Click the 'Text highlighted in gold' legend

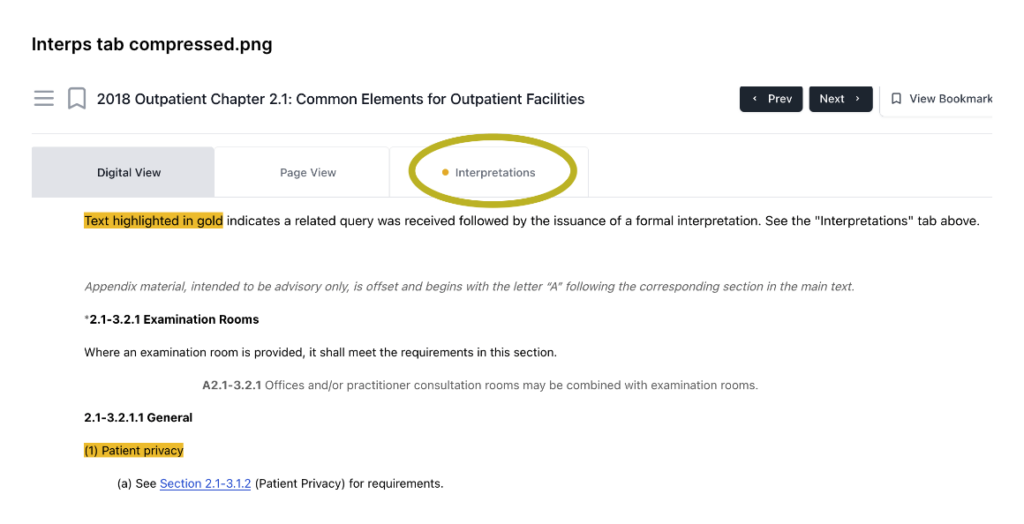click(153, 221)
